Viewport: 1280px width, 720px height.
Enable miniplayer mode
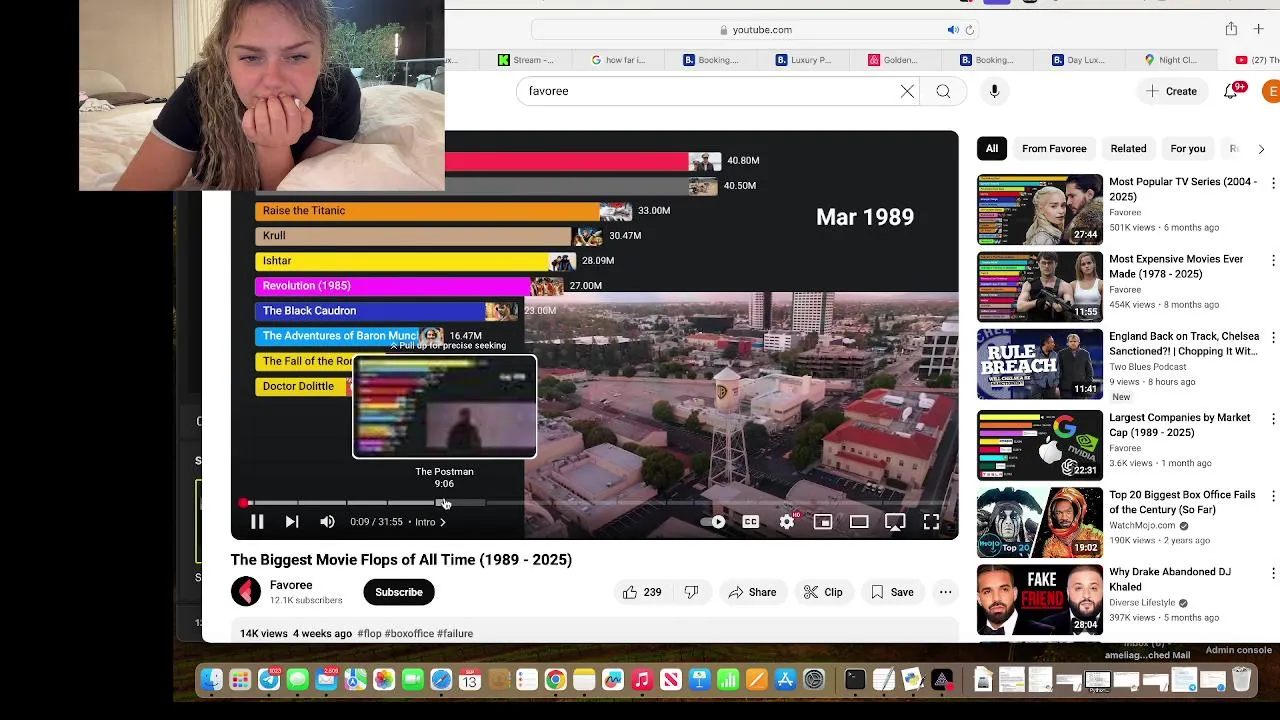(x=823, y=522)
